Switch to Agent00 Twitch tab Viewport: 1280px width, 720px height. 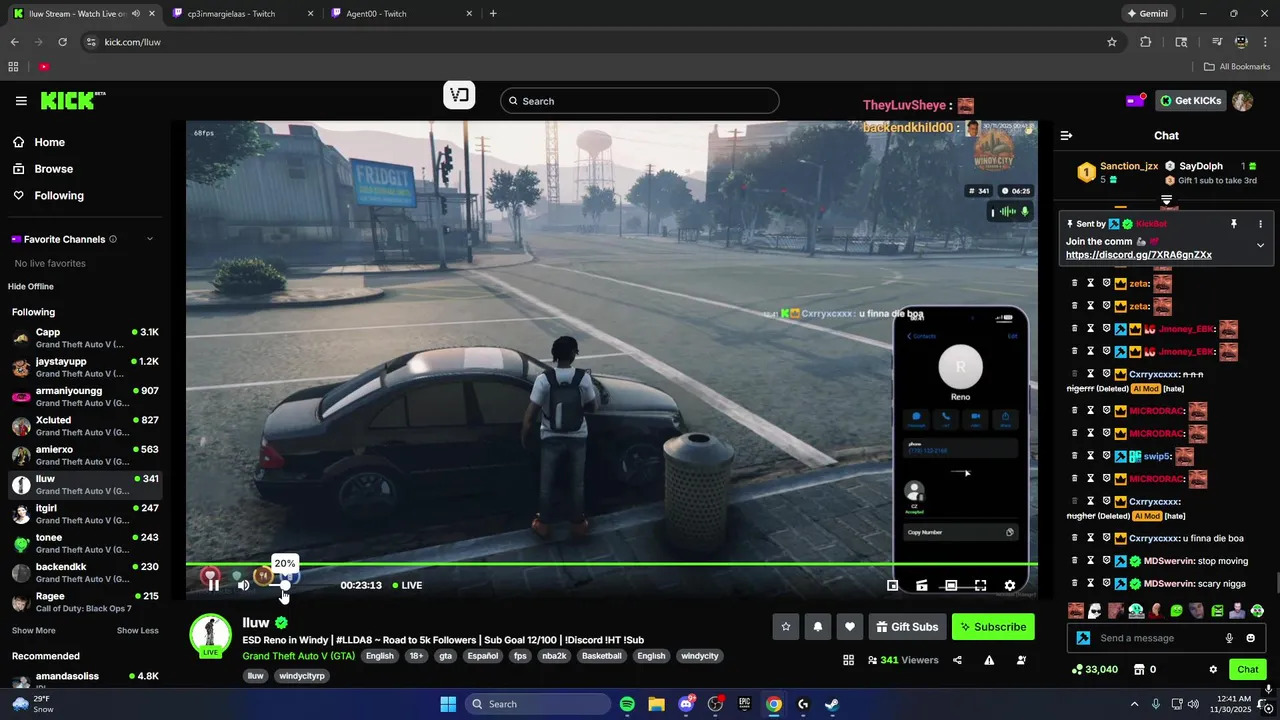[400, 14]
